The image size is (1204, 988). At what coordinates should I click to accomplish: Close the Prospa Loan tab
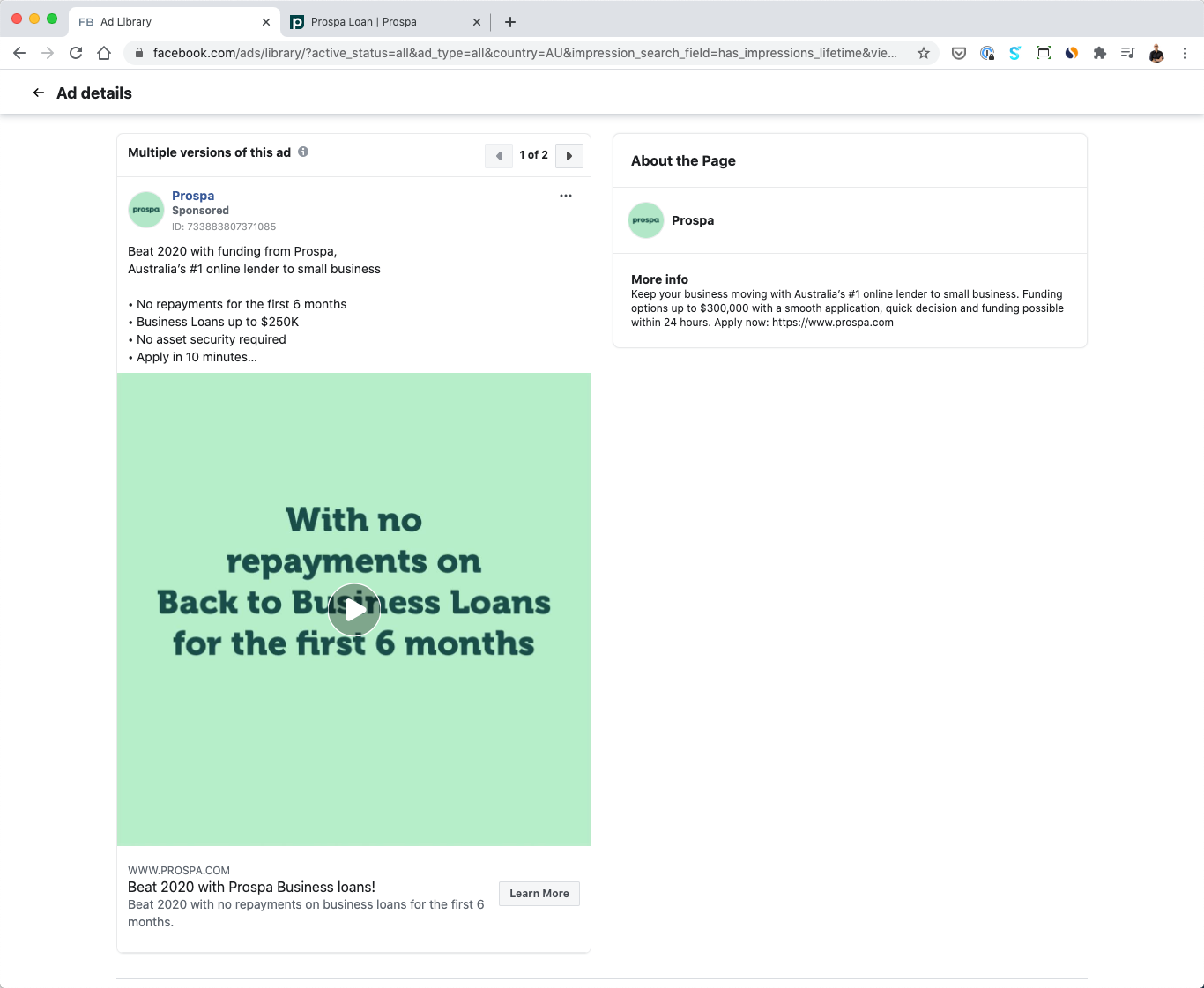tap(477, 22)
